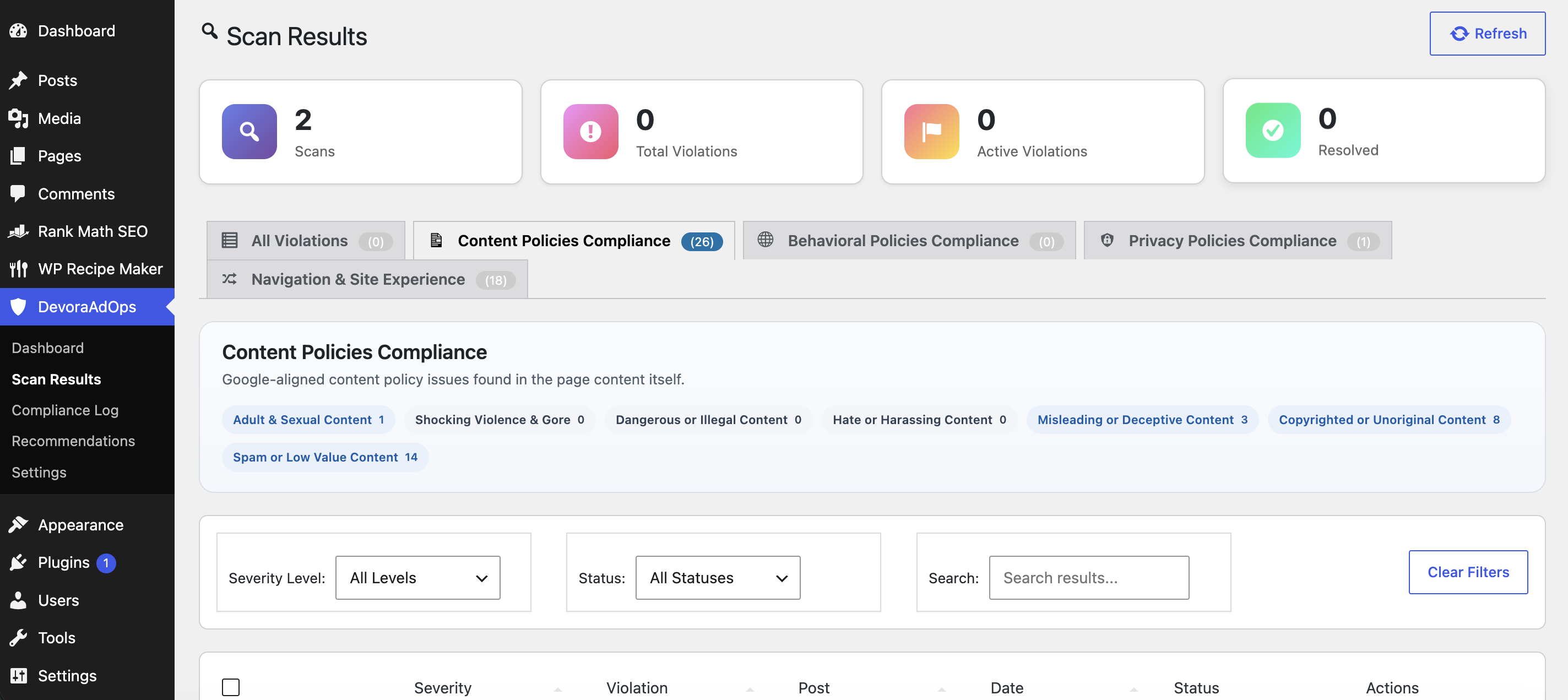
Task: Click the Clear Filters button
Action: tap(1468, 572)
